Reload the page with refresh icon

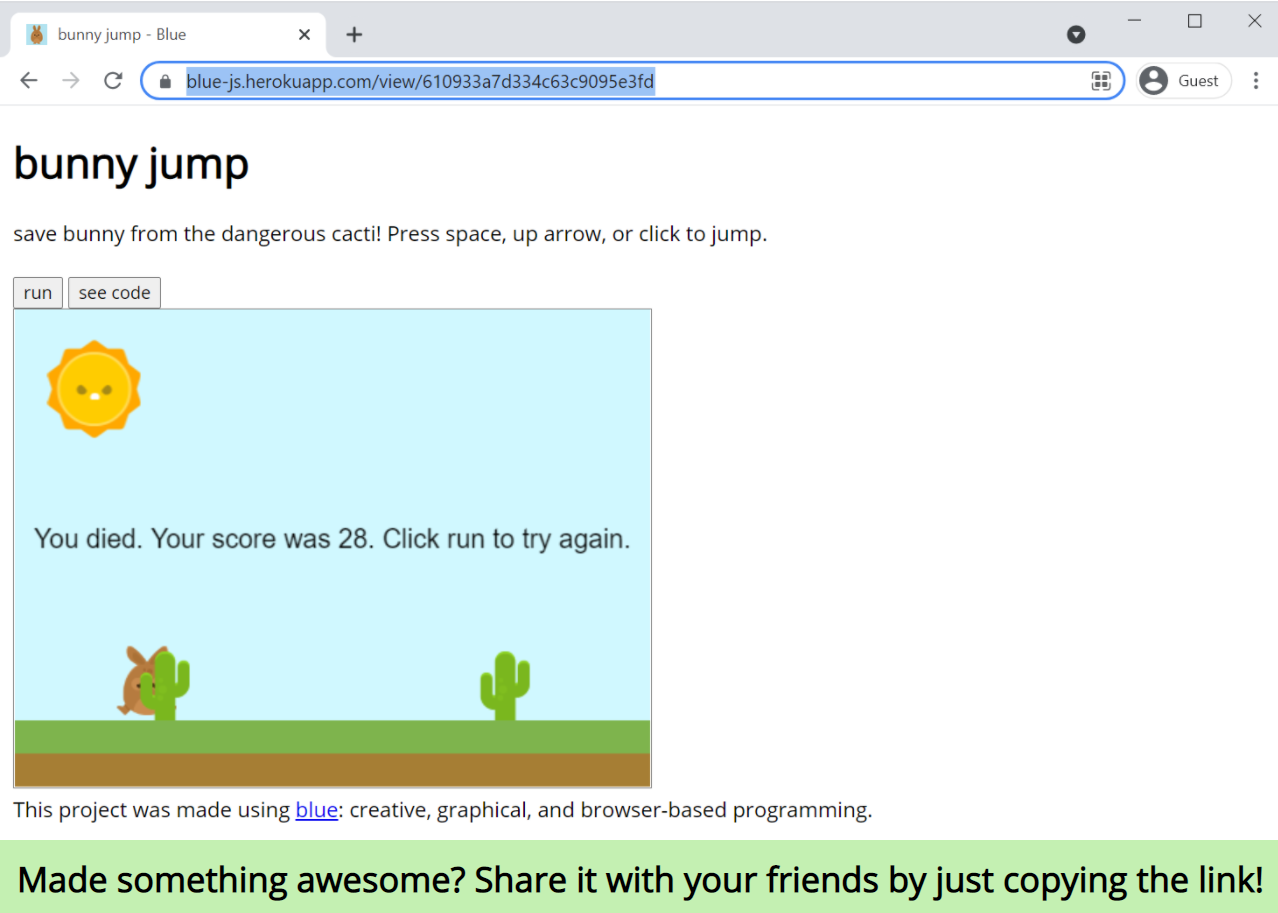click(x=113, y=81)
